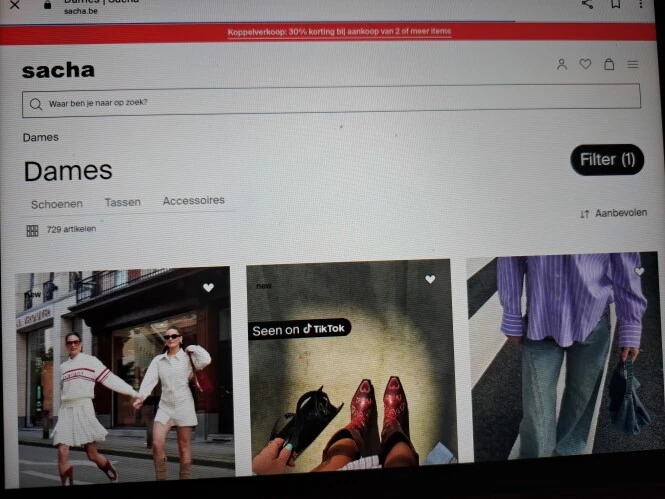
Task: Switch grid view layout icon
Action: (x=32, y=231)
